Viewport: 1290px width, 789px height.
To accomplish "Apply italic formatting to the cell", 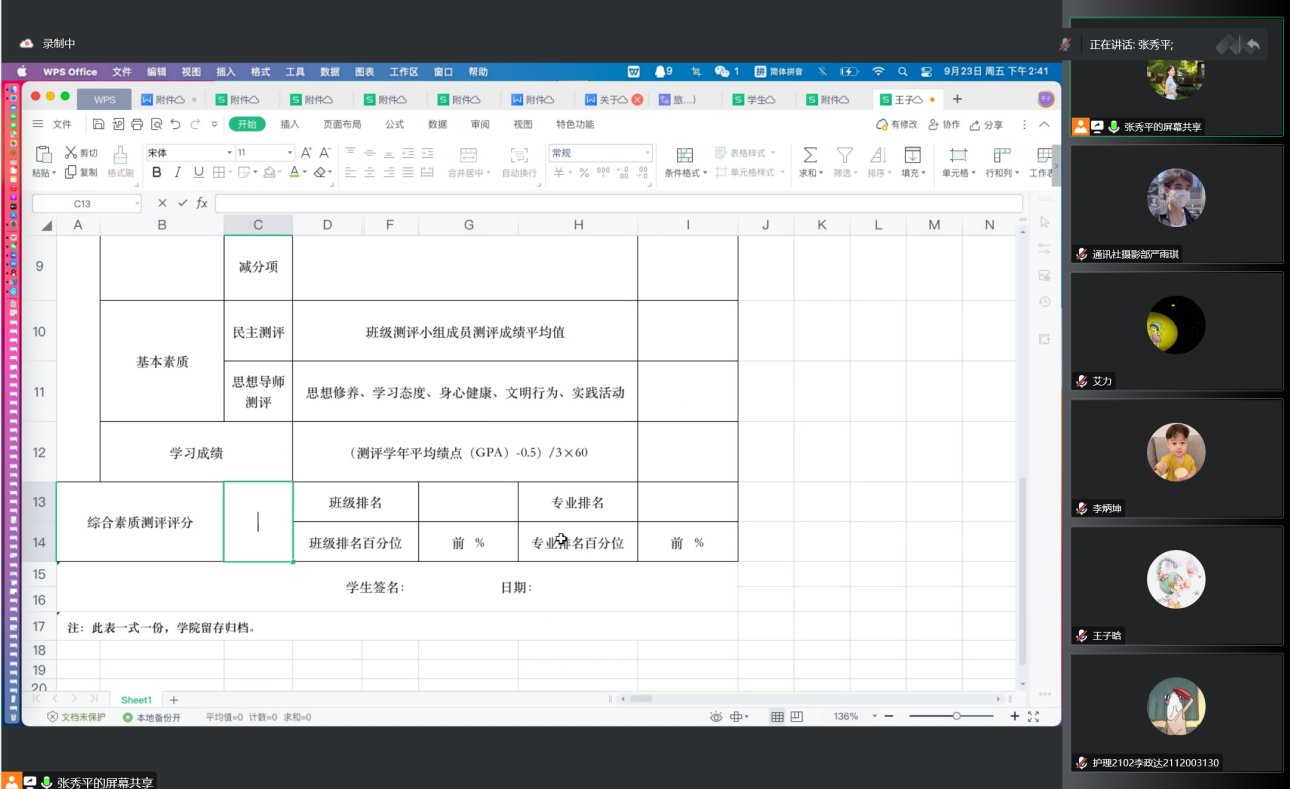I will (177, 172).
